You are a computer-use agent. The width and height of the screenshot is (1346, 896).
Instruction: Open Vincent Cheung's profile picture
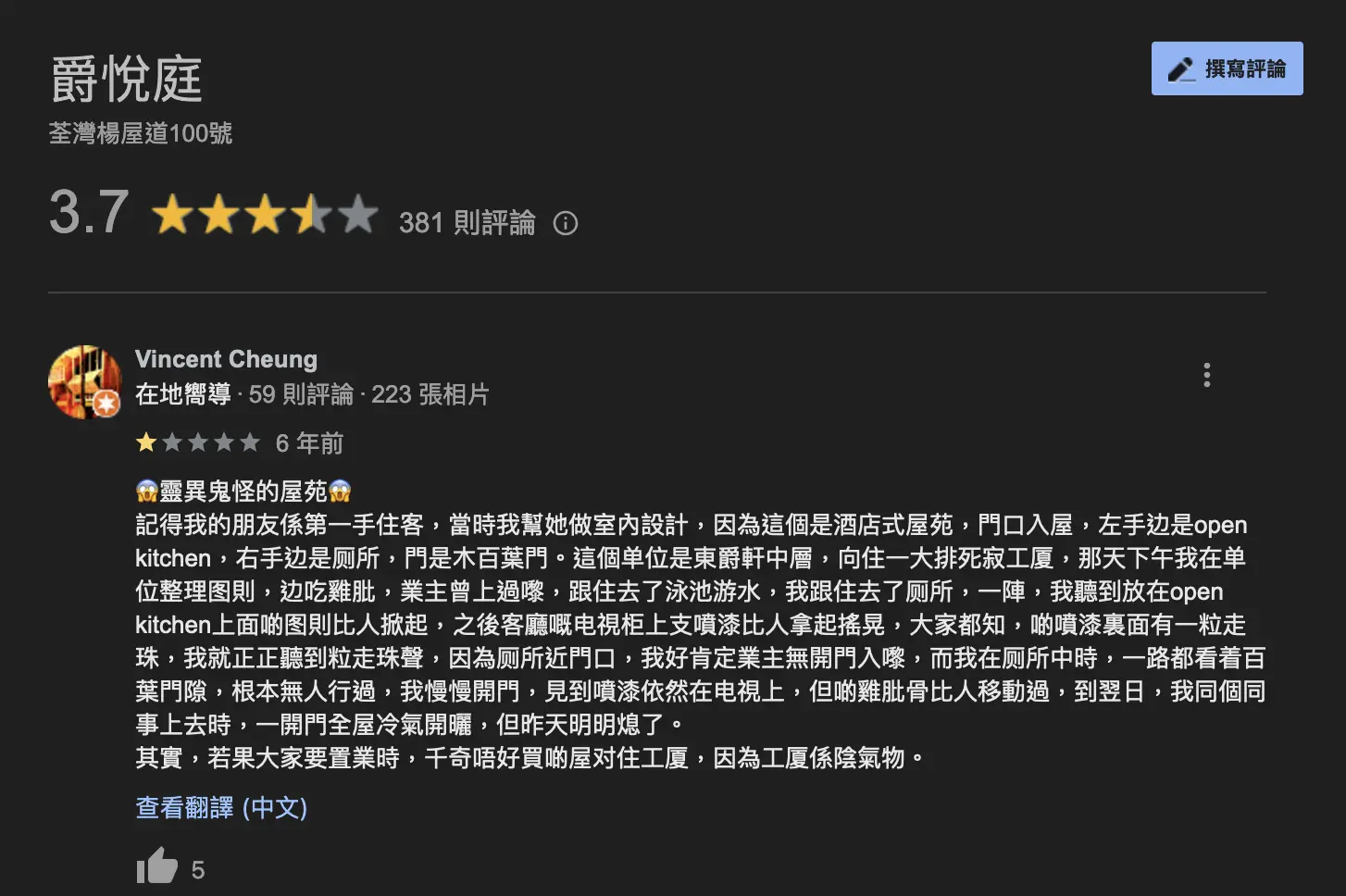point(84,381)
